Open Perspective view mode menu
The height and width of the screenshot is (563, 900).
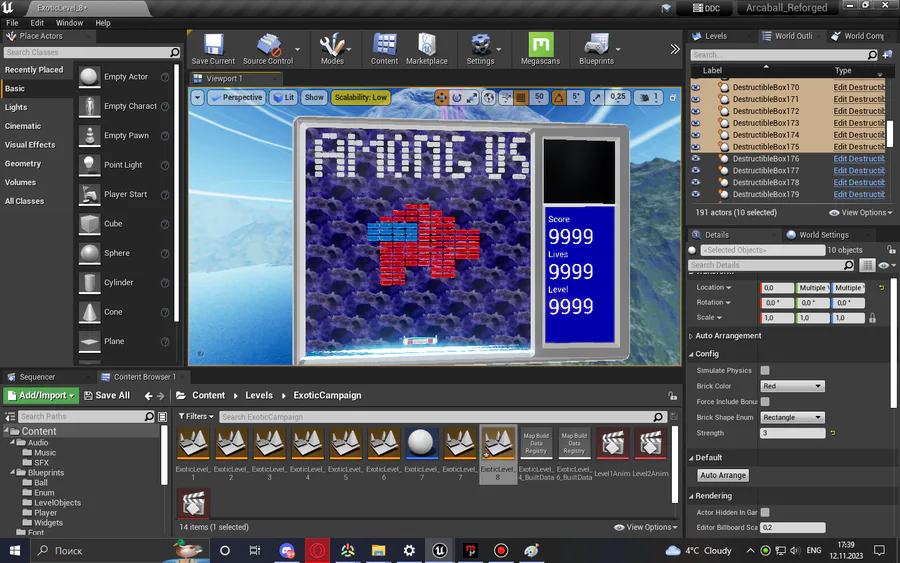(x=236, y=98)
